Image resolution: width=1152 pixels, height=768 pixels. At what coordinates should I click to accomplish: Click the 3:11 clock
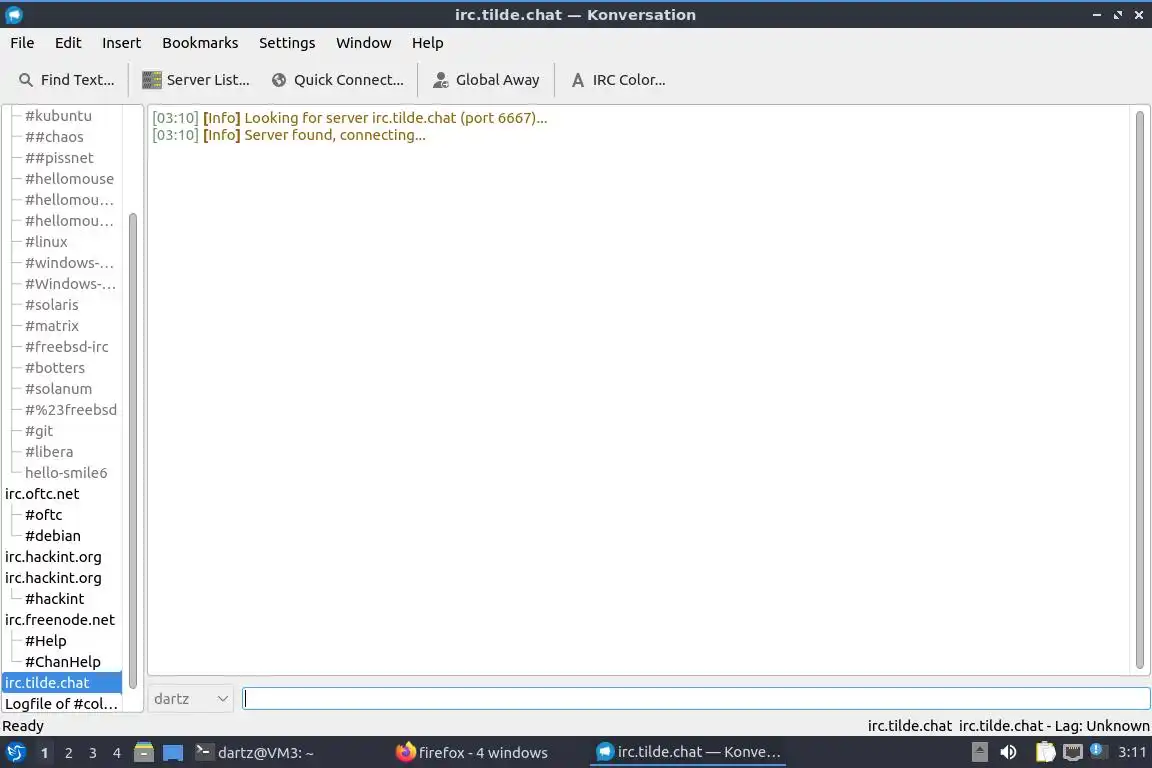pos(1132,752)
